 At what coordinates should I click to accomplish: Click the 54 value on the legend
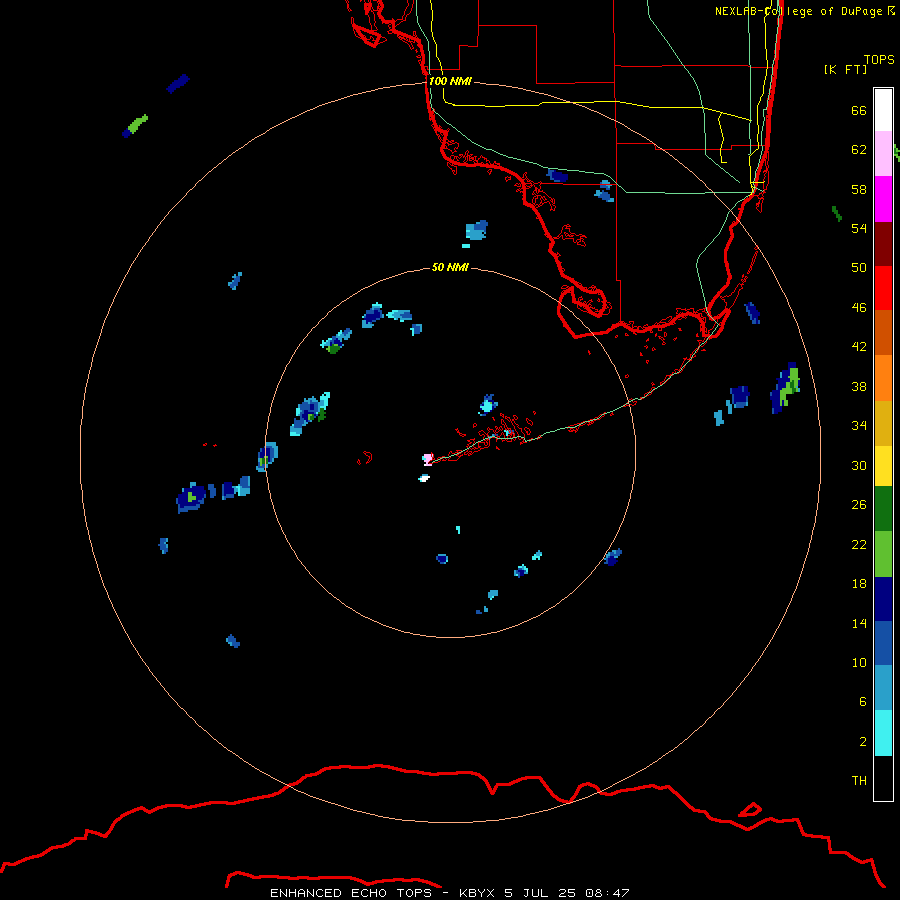tap(859, 228)
